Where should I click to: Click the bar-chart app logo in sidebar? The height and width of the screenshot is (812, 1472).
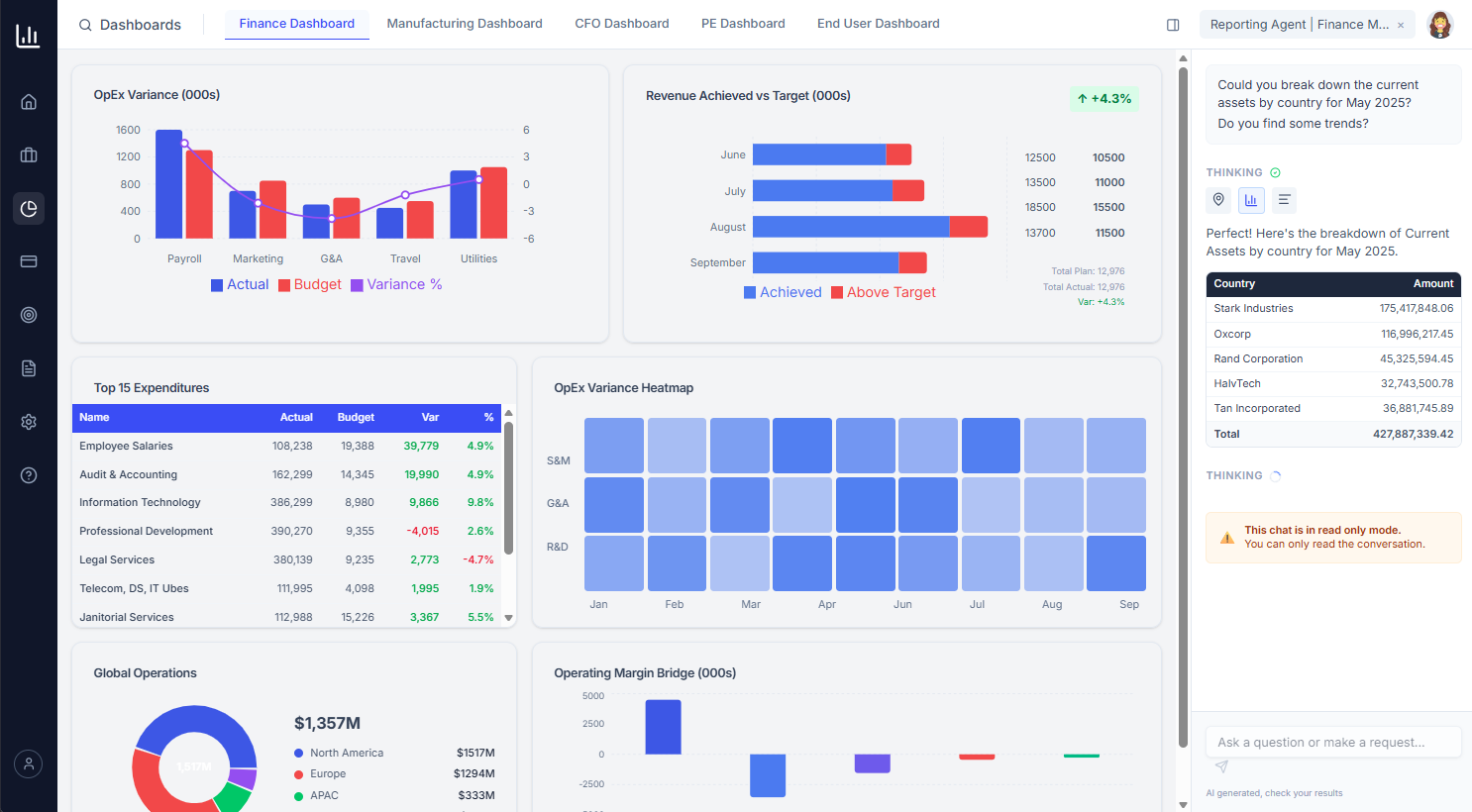(28, 36)
